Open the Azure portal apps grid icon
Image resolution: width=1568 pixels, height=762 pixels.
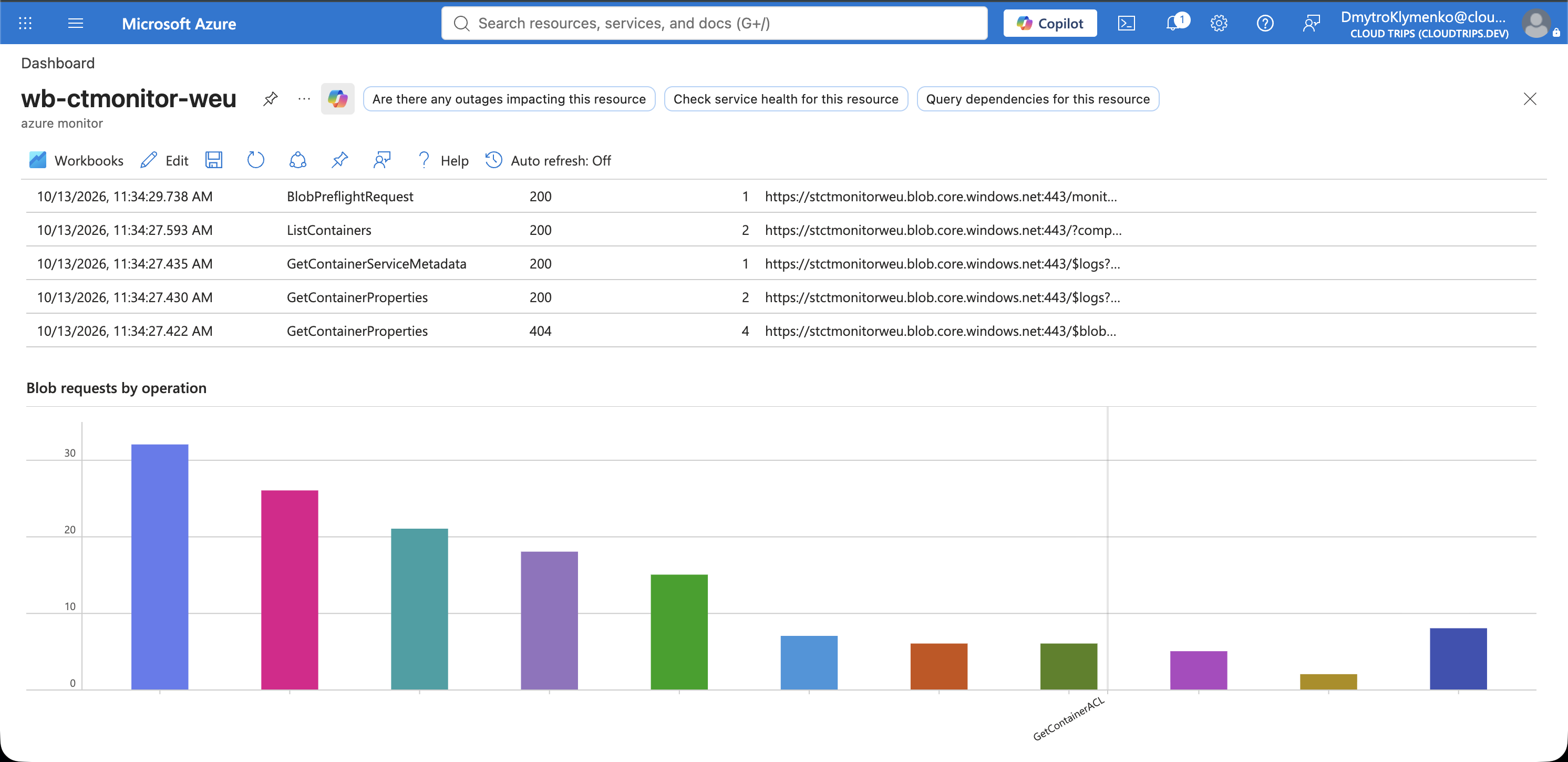(x=25, y=23)
